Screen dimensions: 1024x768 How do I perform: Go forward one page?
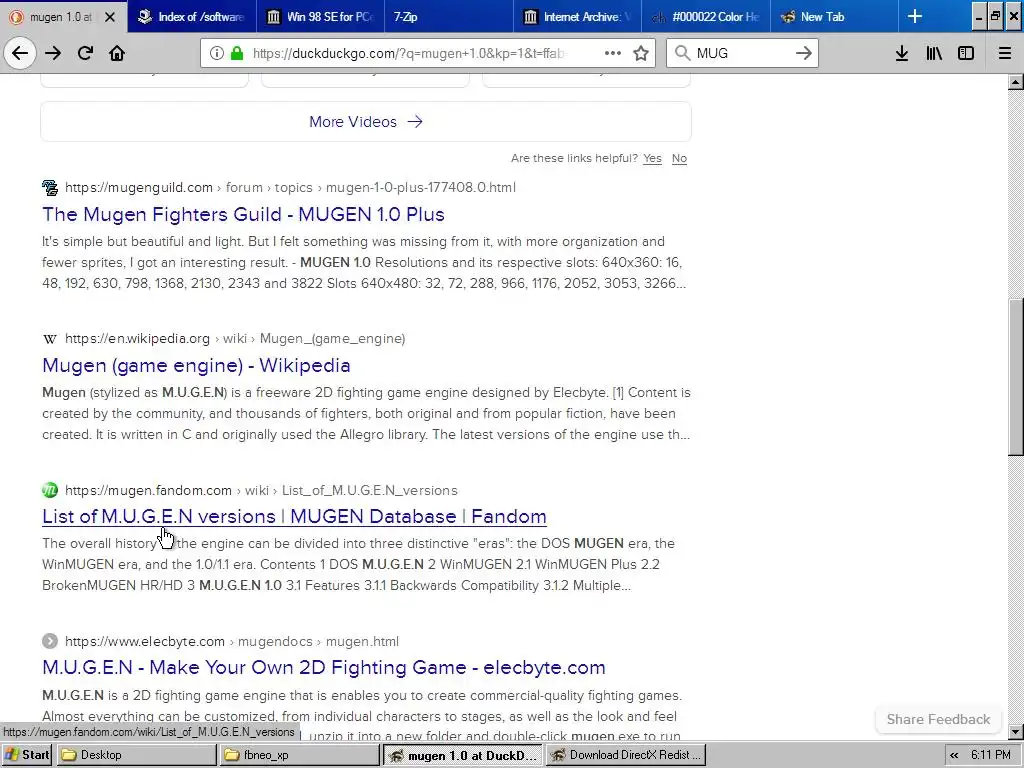[x=53, y=53]
